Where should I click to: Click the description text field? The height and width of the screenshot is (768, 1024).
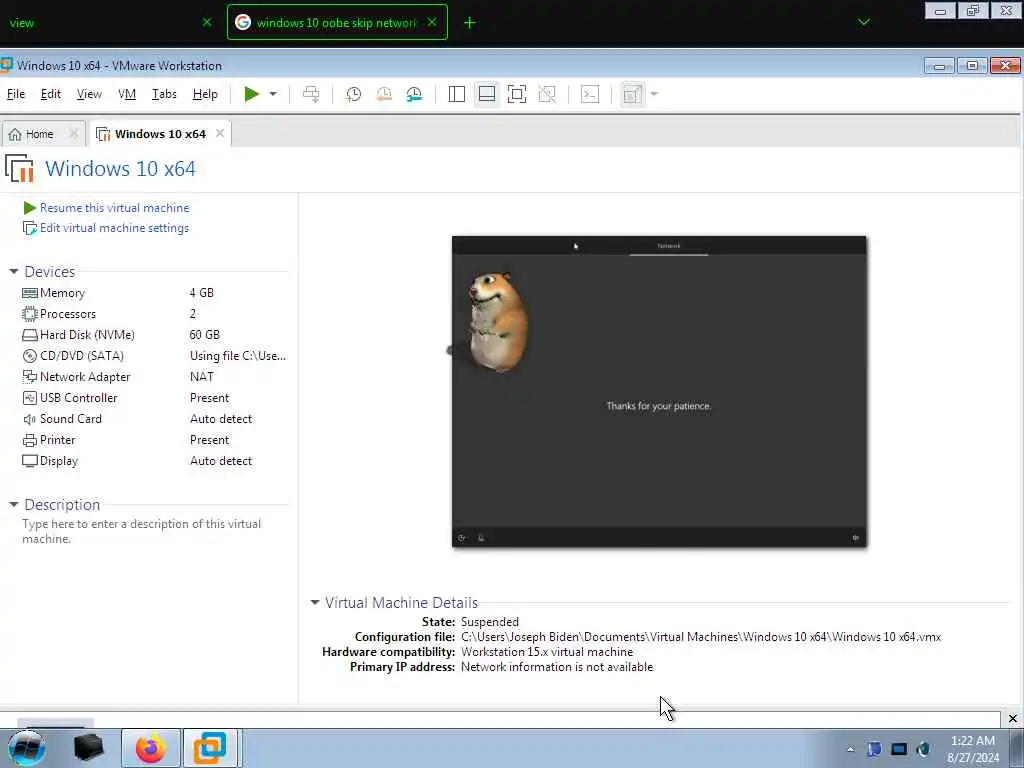pyautogui.click(x=142, y=531)
